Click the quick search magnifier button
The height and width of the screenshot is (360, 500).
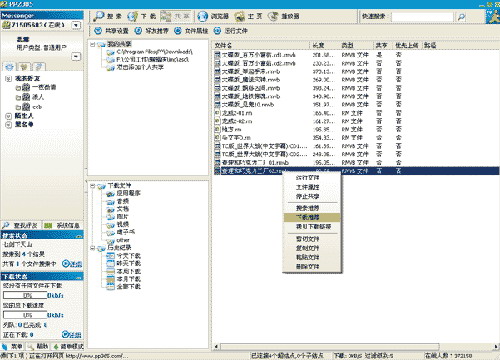pos(461,16)
